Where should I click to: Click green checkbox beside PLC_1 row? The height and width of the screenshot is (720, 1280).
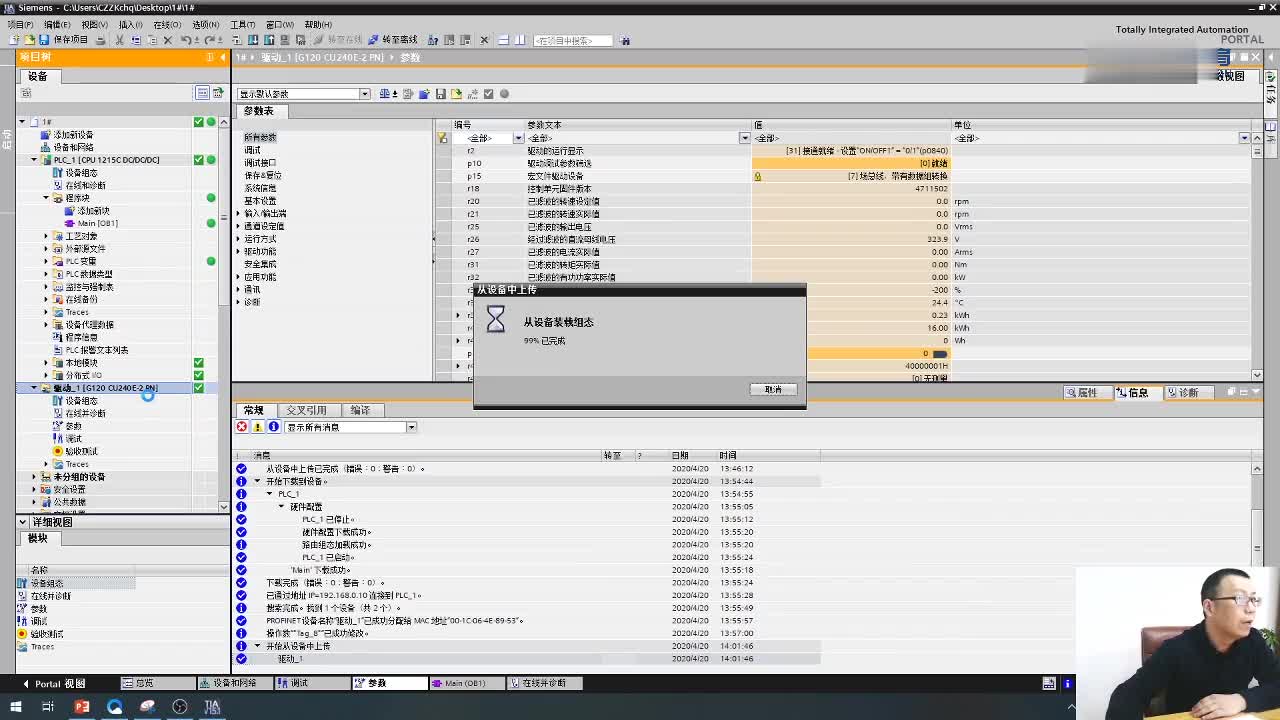tap(198, 160)
